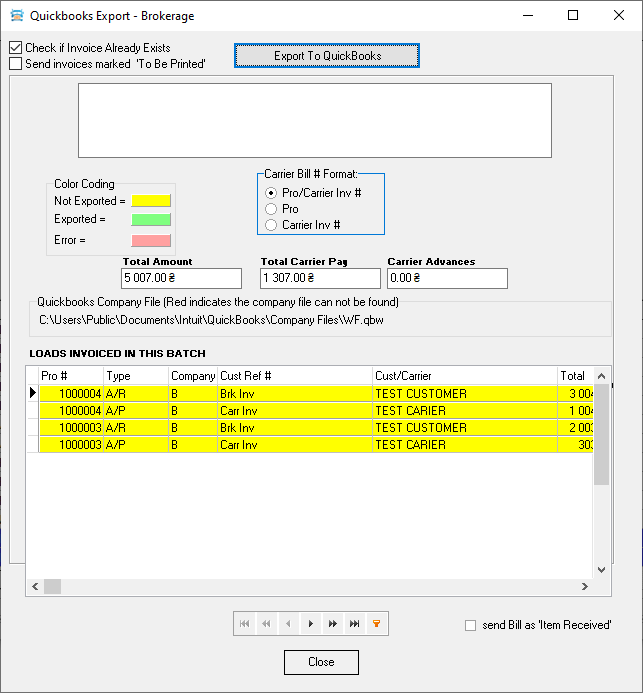Enable 'Send invoices marked To Be Printed'
Viewport: 643px width, 693px height.
[15, 64]
